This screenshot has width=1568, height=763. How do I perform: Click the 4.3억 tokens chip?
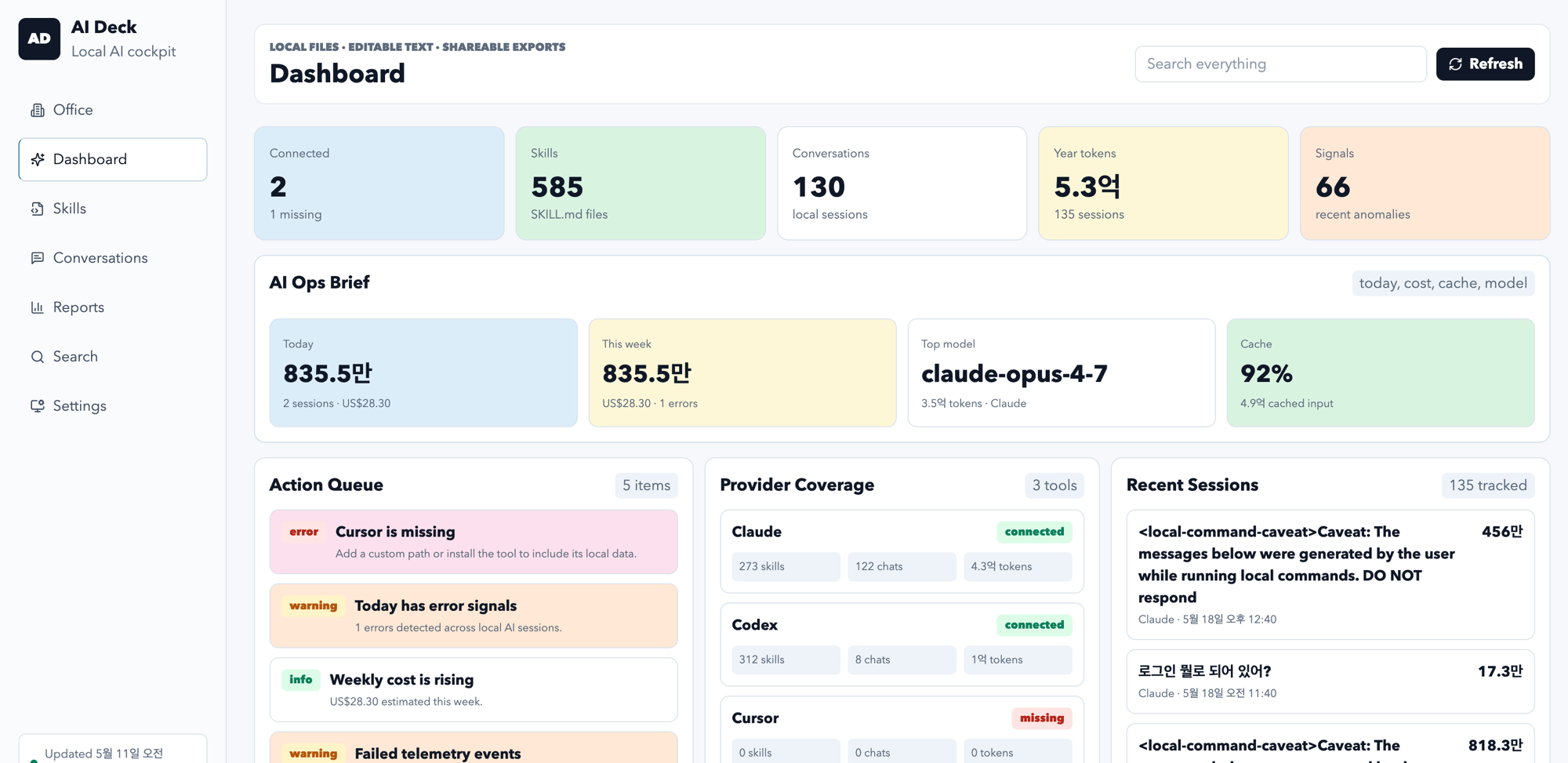click(x=1018, y=566)
